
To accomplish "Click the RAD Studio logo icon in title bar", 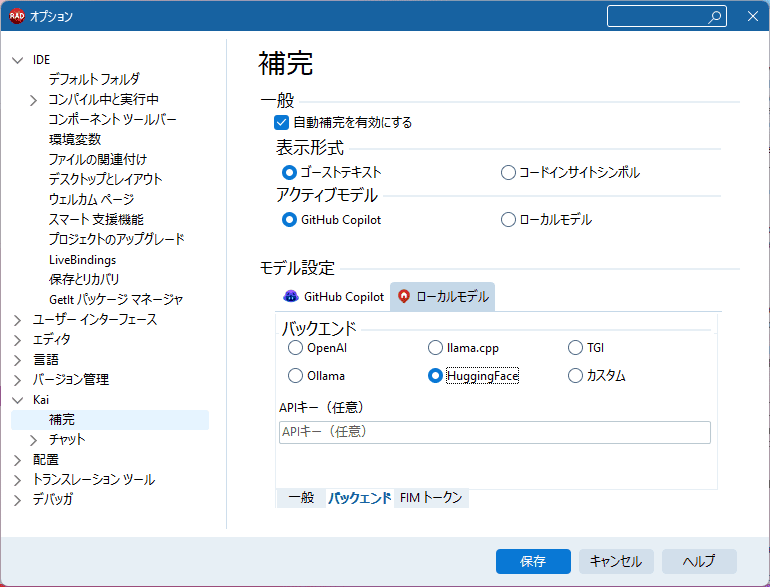I will click(x=17, y=16).
